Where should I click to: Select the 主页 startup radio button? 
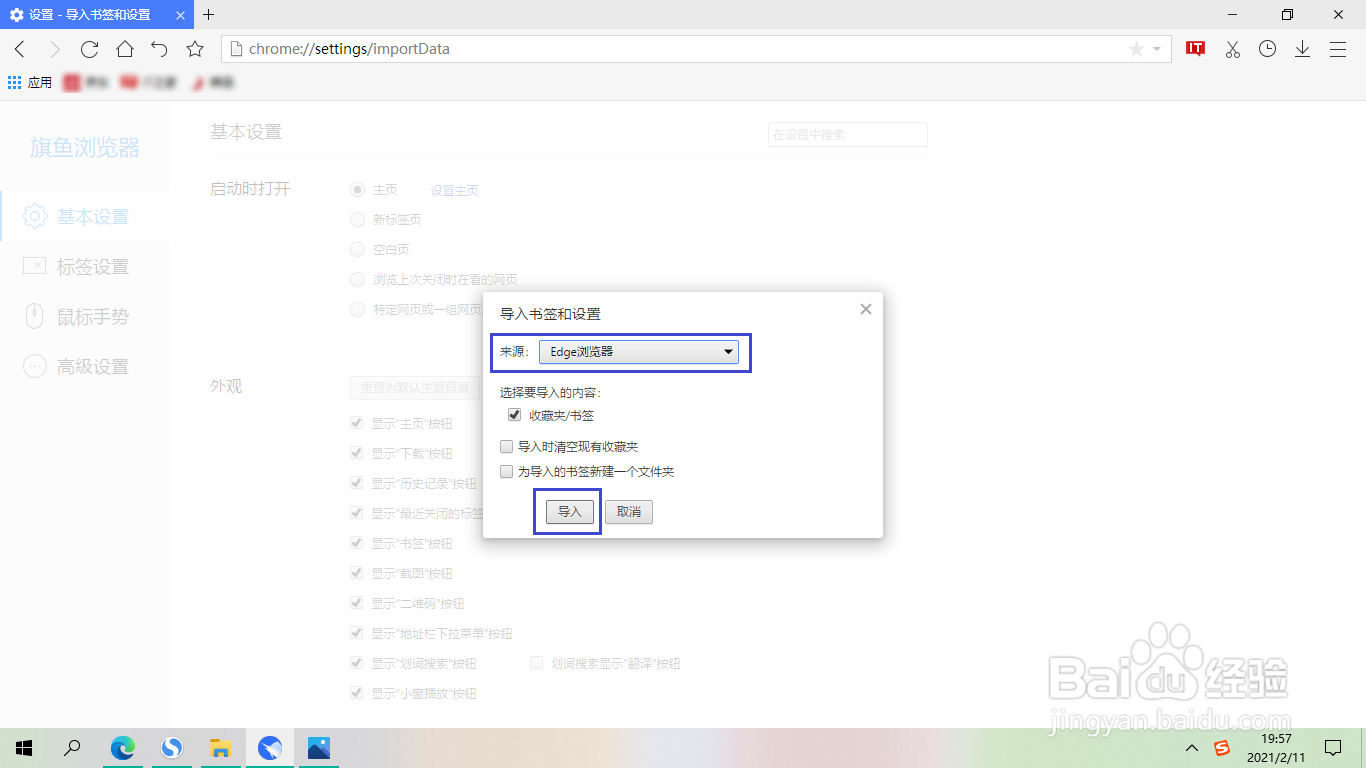pyautogui.click(x=357, y=190)
